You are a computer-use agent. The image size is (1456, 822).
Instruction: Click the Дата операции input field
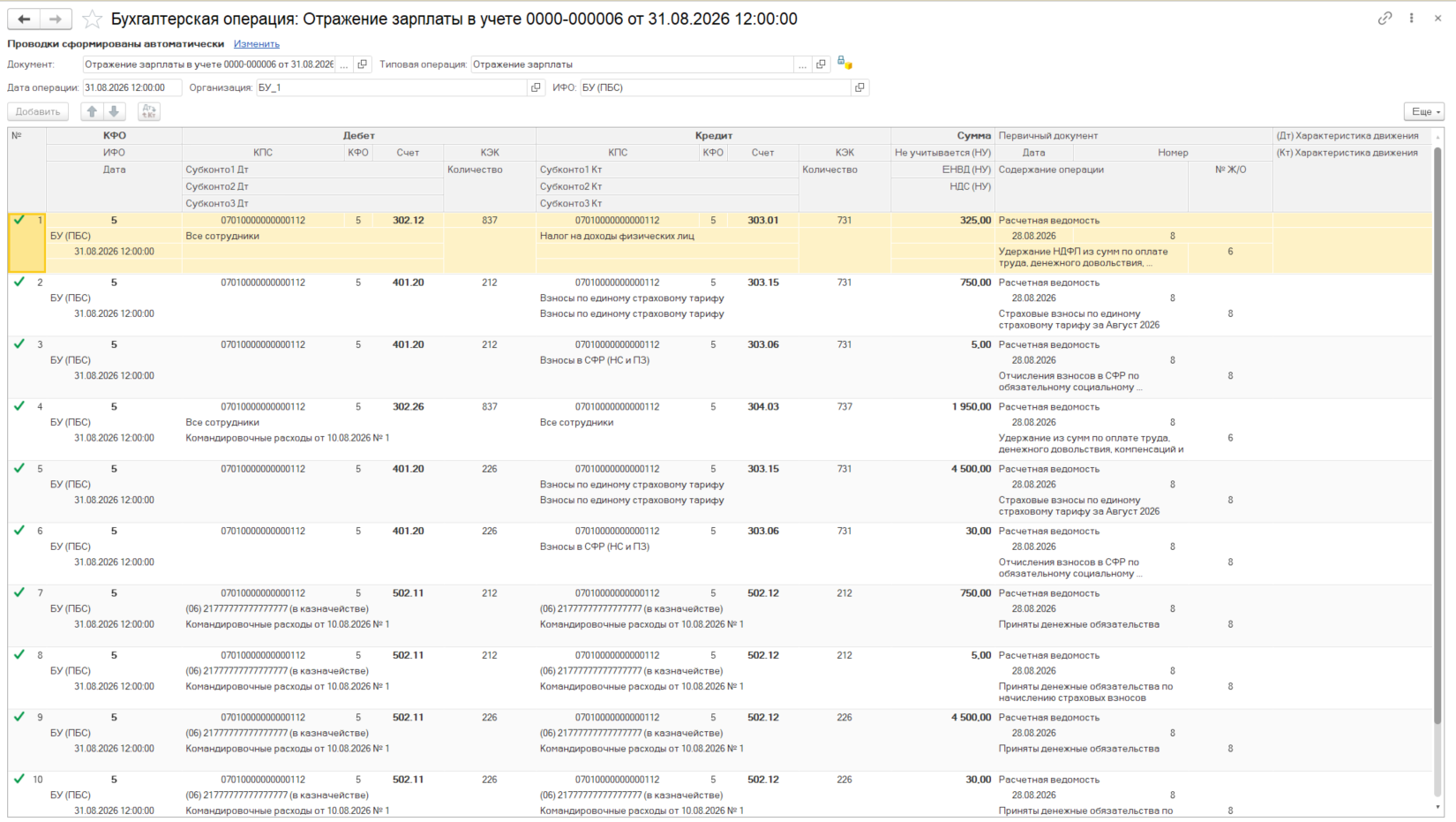pos(132,87)
